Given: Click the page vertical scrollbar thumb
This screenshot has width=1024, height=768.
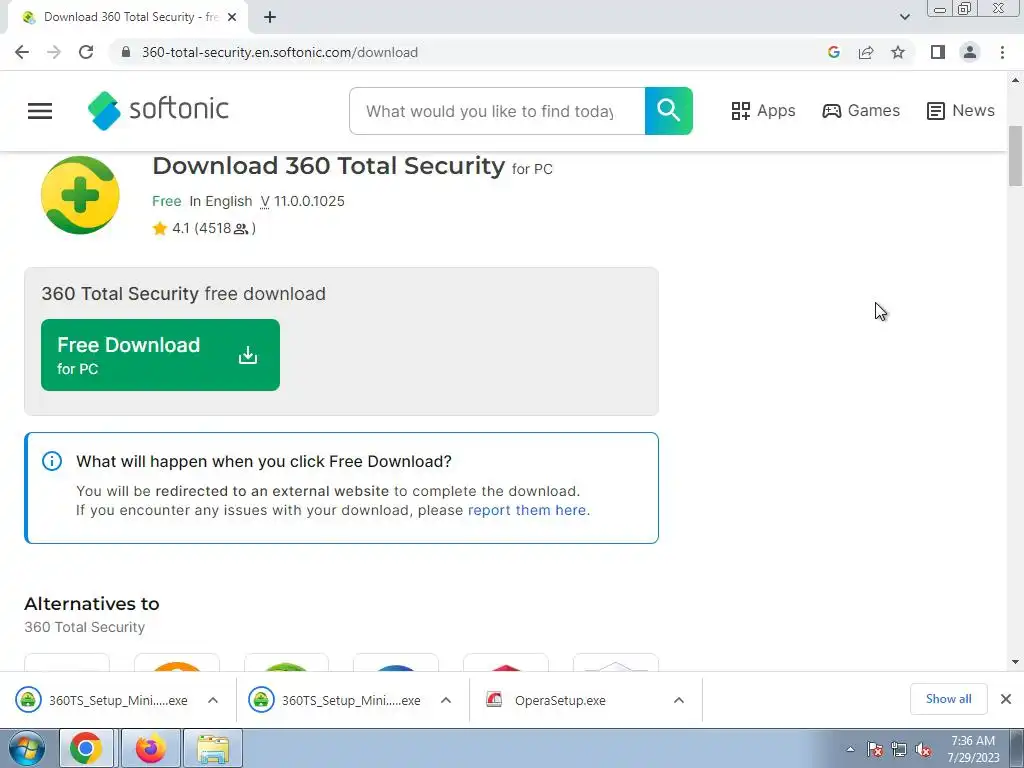Looking at the screenshot, I should tap(1015, 156).
